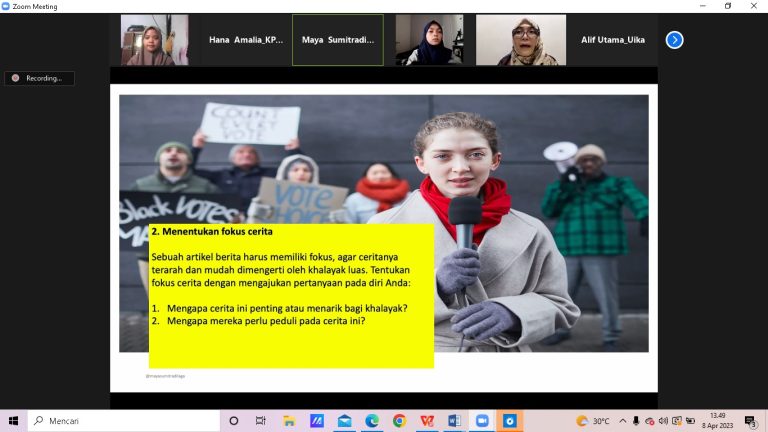Select Hana Amalia_KP participant tile
The height and width of the screenshot is (432, 768).
[x=246, y=40]
